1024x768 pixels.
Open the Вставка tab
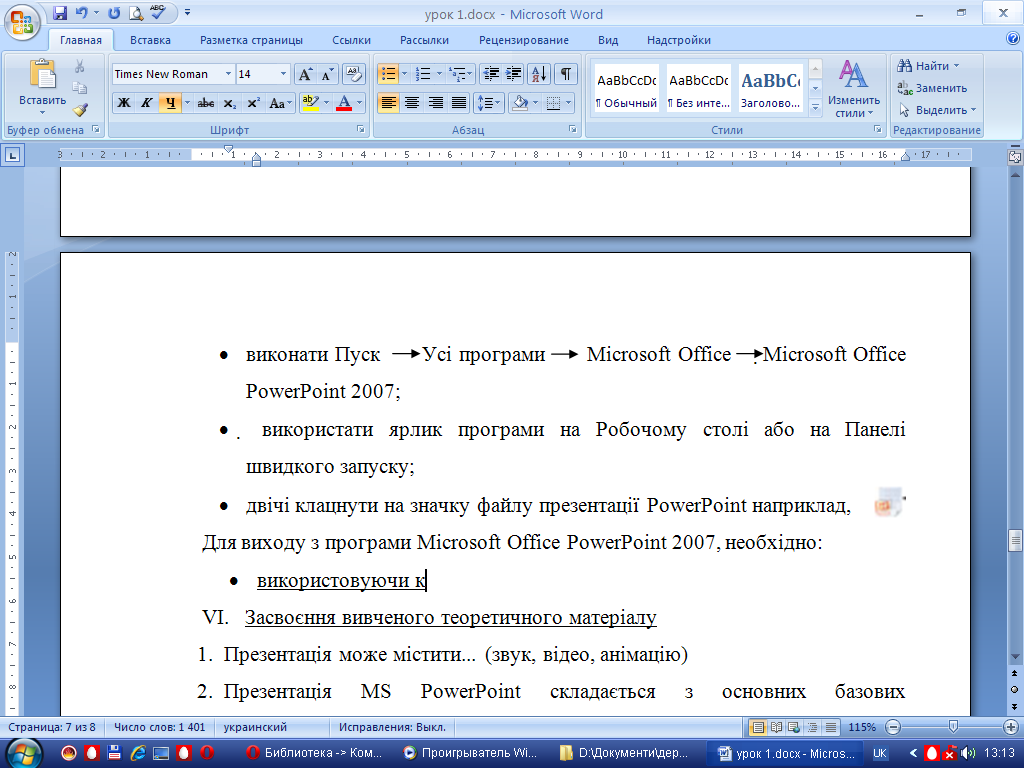pos(150,40)
